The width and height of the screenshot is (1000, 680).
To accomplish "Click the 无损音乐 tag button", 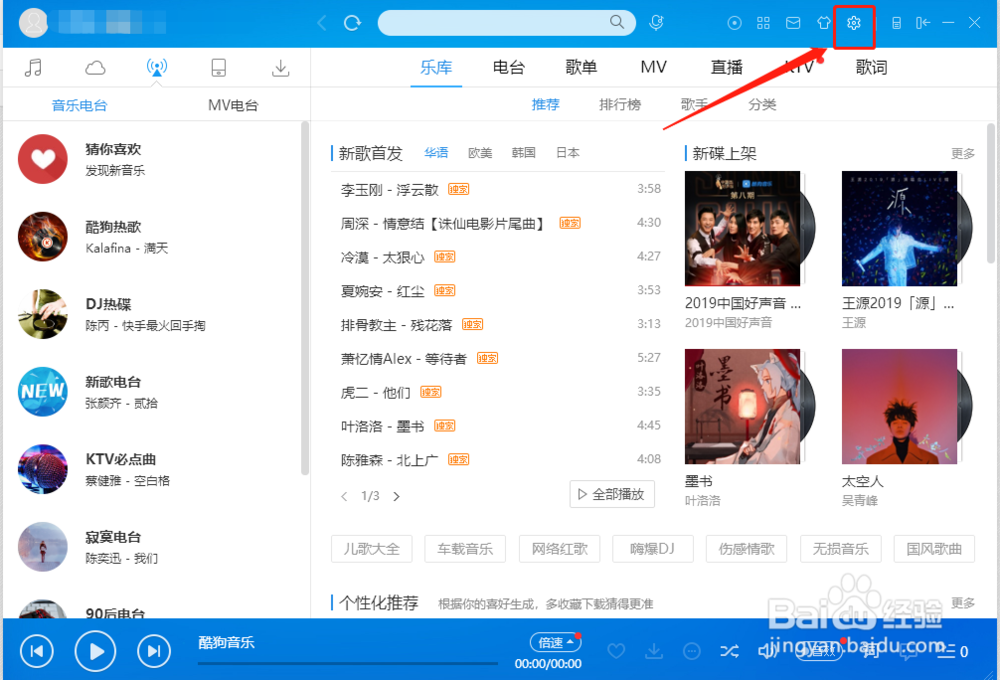I will 841,549.
